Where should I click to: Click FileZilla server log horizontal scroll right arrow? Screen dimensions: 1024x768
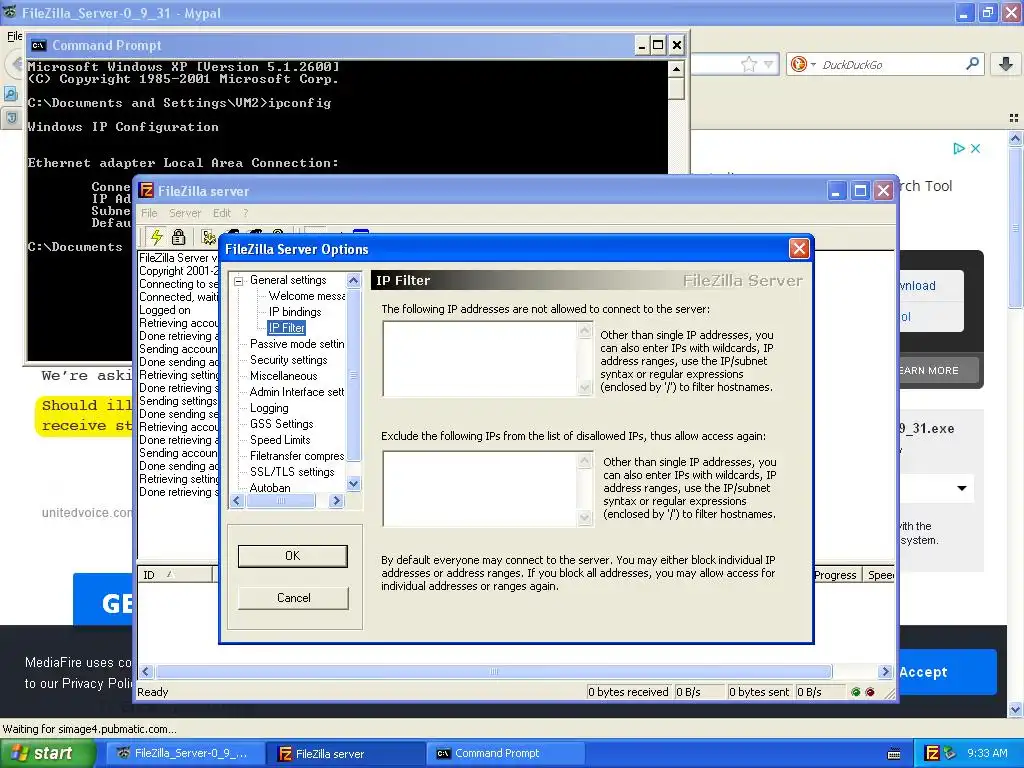[x=886, y=671]
